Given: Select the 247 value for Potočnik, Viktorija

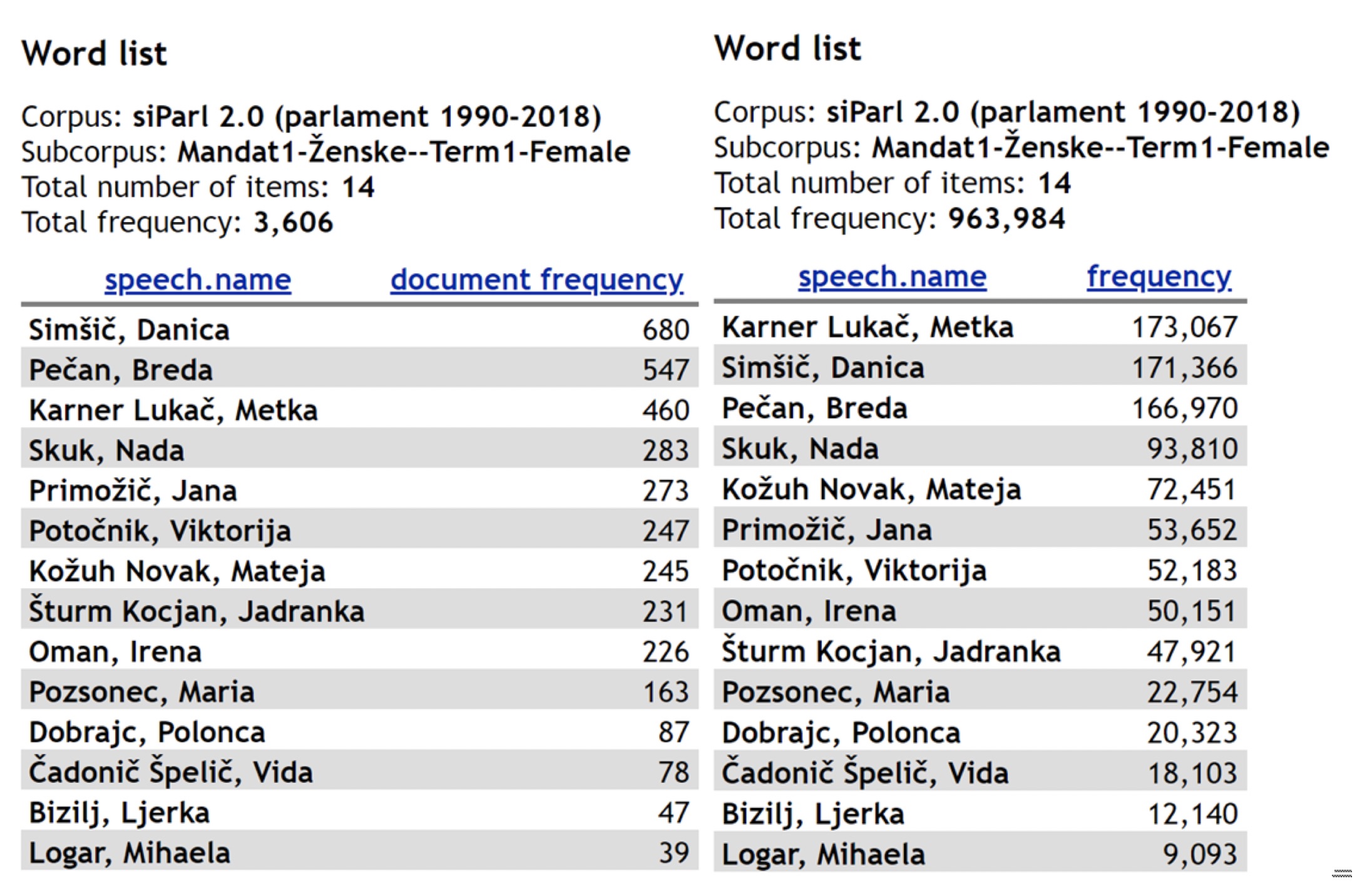Looking at the screenshot, I should coord(665,531).
